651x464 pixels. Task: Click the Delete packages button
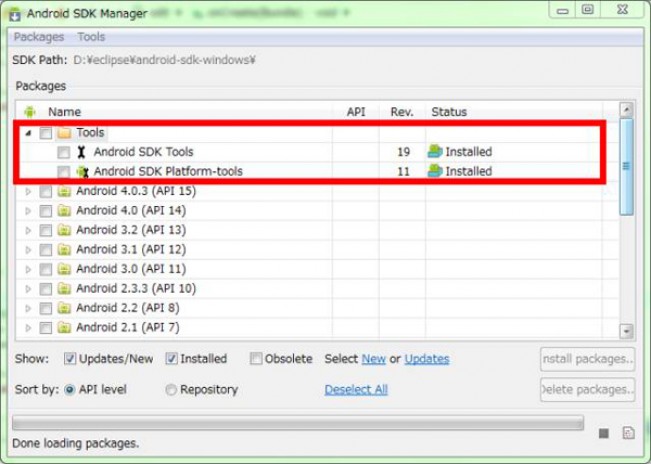587,390
